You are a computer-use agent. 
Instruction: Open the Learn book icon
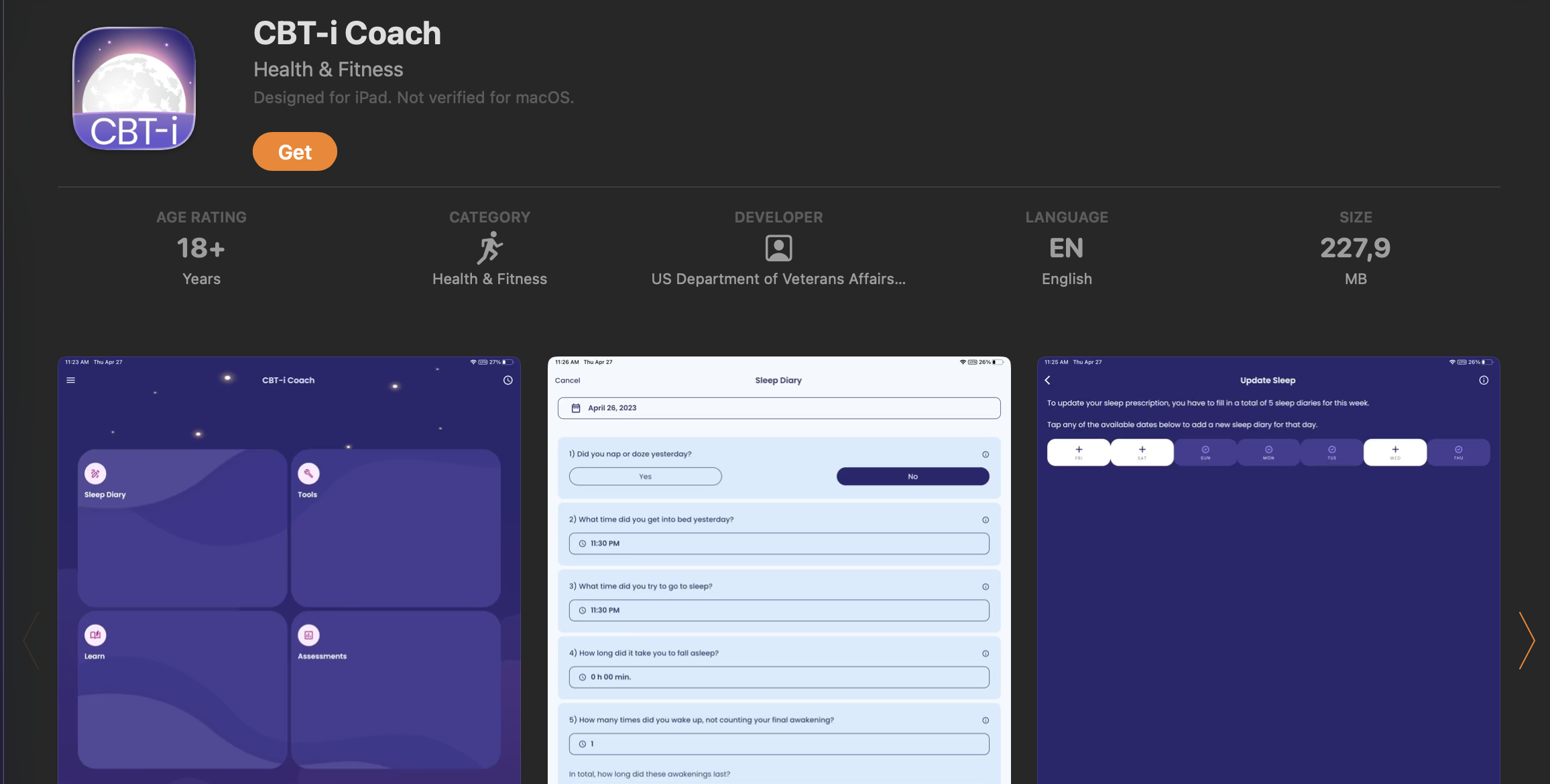(x=95, y=635)
